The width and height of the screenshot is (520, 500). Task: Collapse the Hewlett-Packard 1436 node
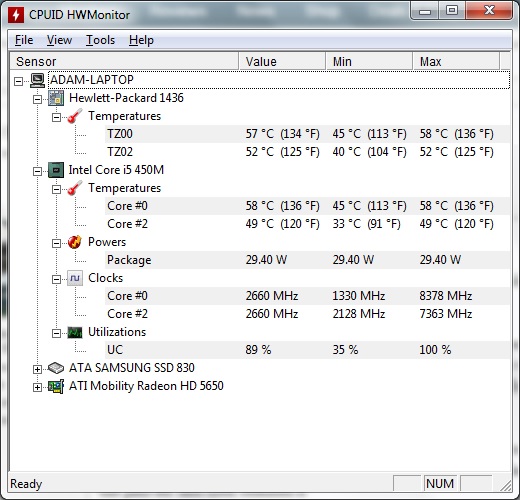(38, 99)
